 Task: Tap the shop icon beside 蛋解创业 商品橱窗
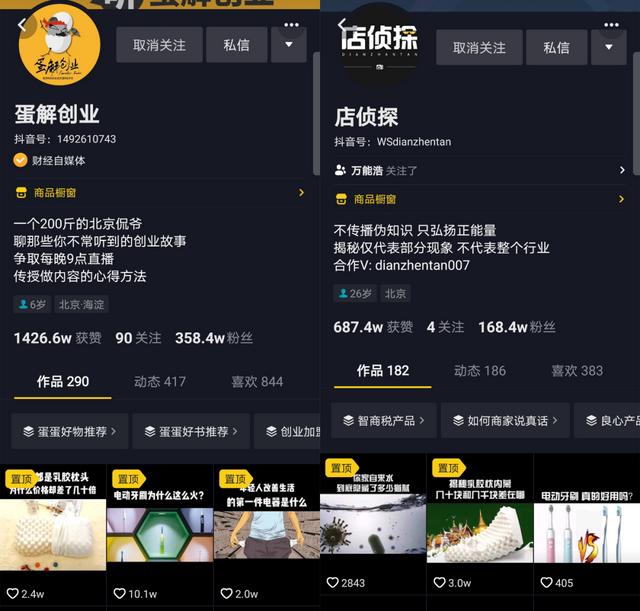[21, 193]
